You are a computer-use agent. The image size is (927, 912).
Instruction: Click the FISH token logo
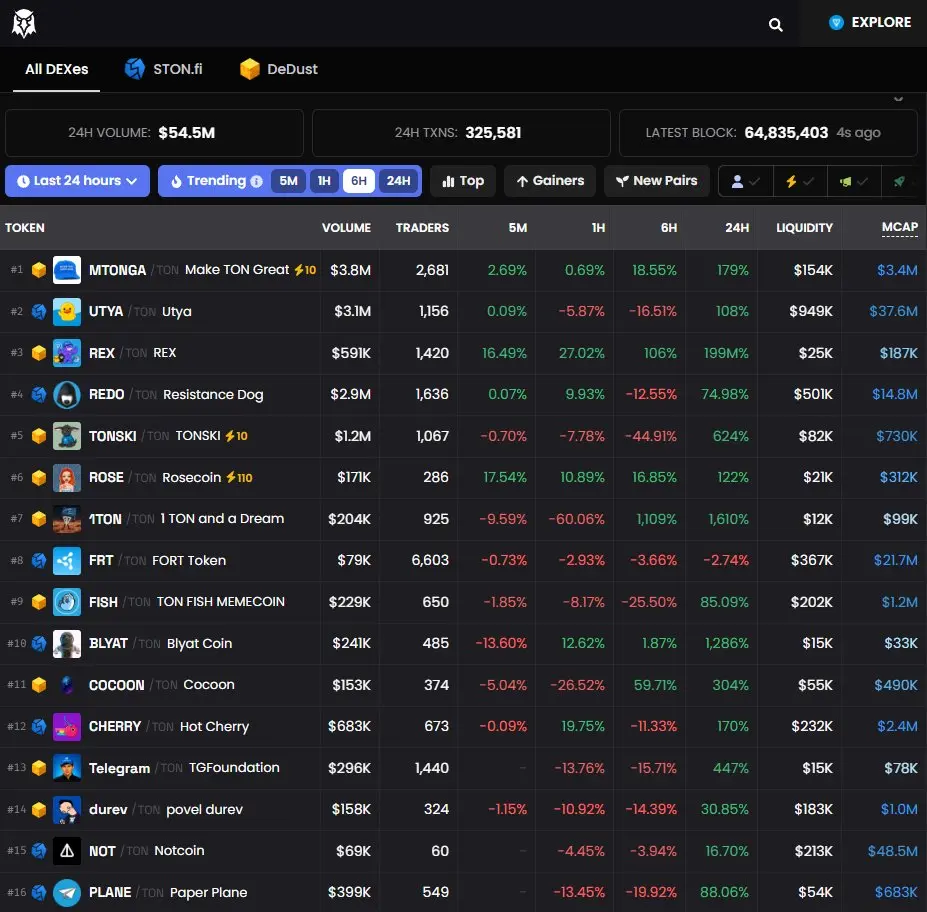click(67, 602)
